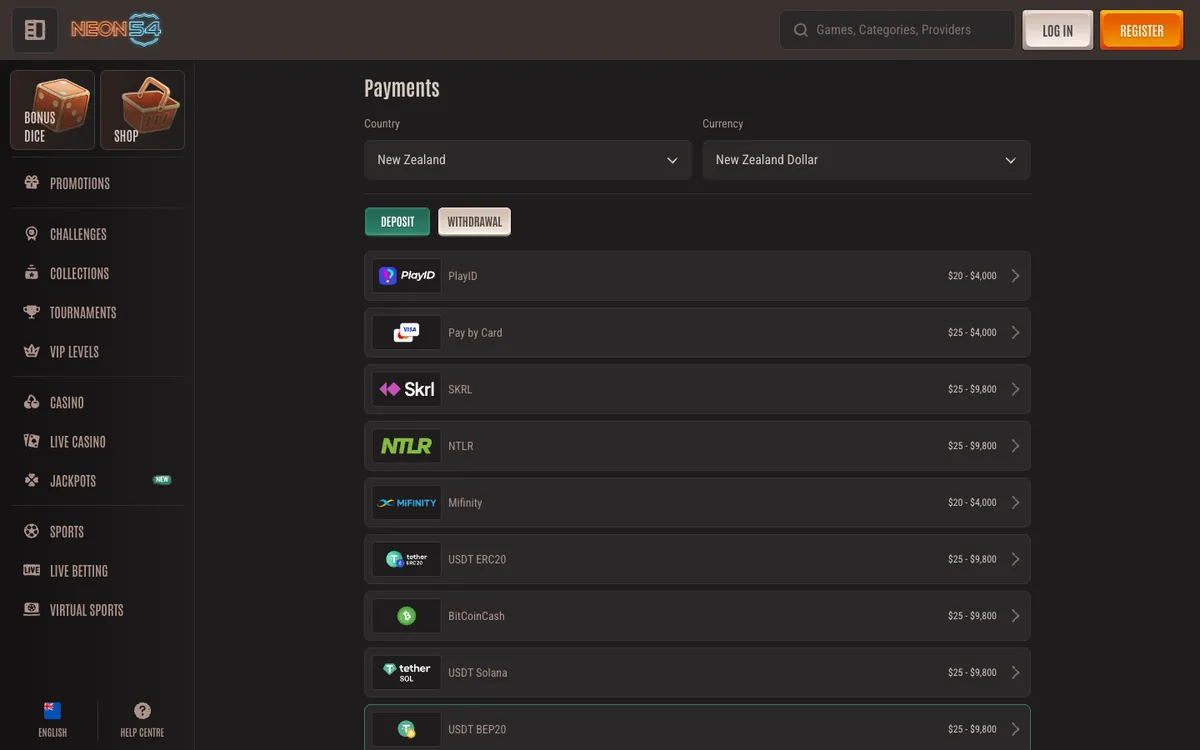Expand the PlayID row chevron
Image resolution: width=1200 pixels, height=750 pixels.
coord(1015,276)
